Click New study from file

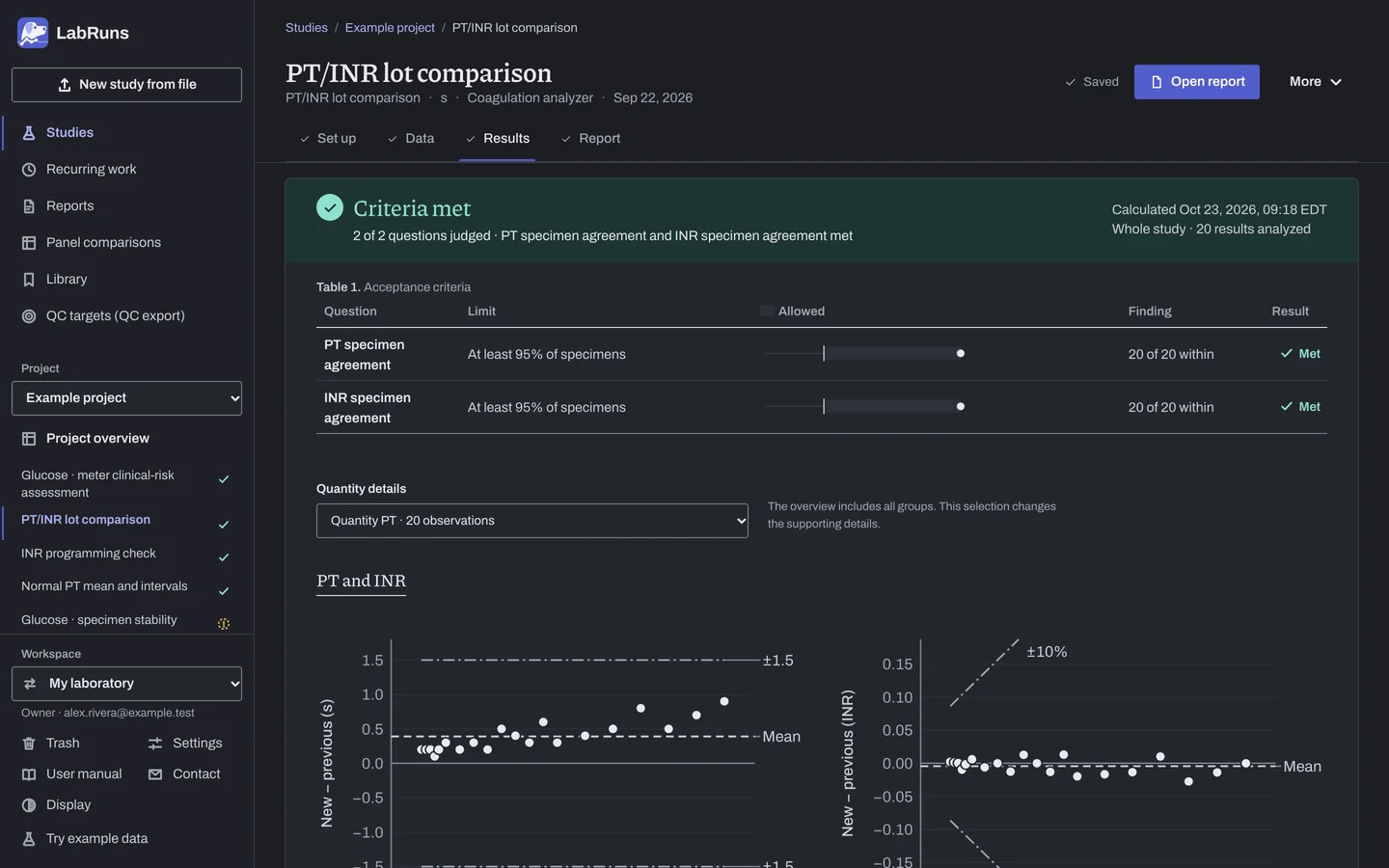[126, 85]
